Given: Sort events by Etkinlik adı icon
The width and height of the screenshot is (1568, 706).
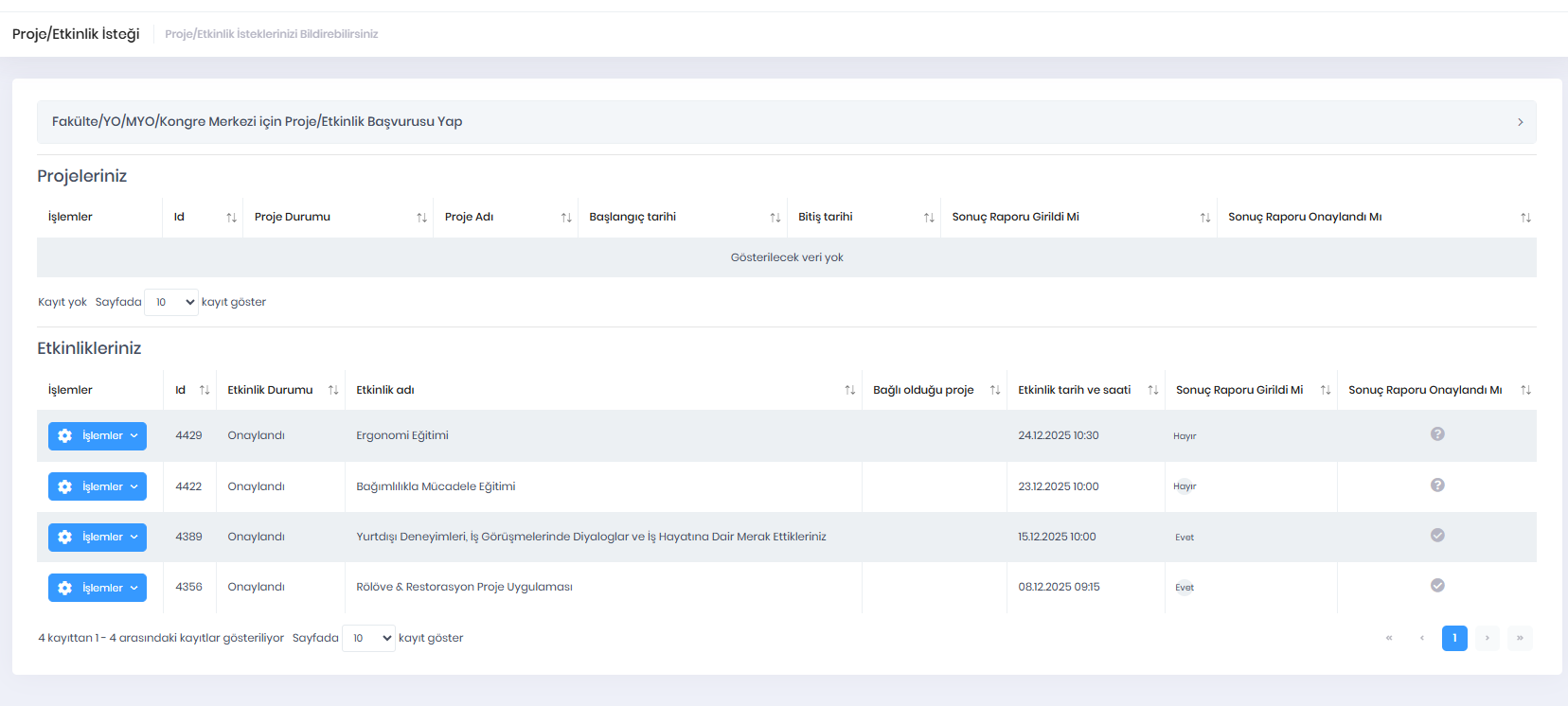Looking at the screenshot, I should click(849, 390).
